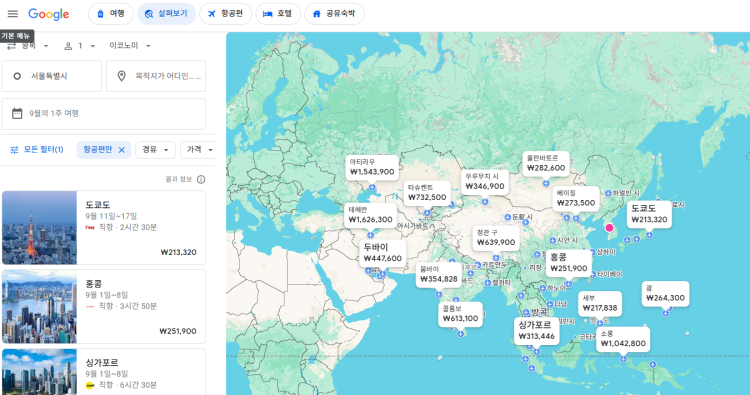Open the 도쿄도 result card thumbnail

(39, 228)
